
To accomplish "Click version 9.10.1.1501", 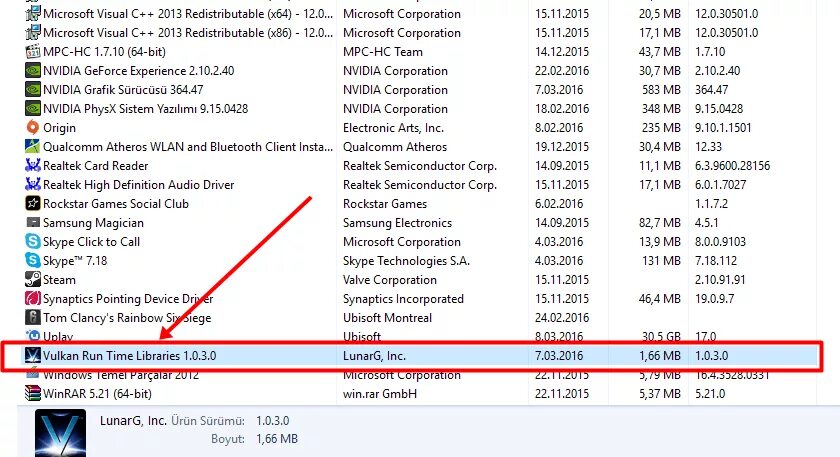I will point(723,128).
